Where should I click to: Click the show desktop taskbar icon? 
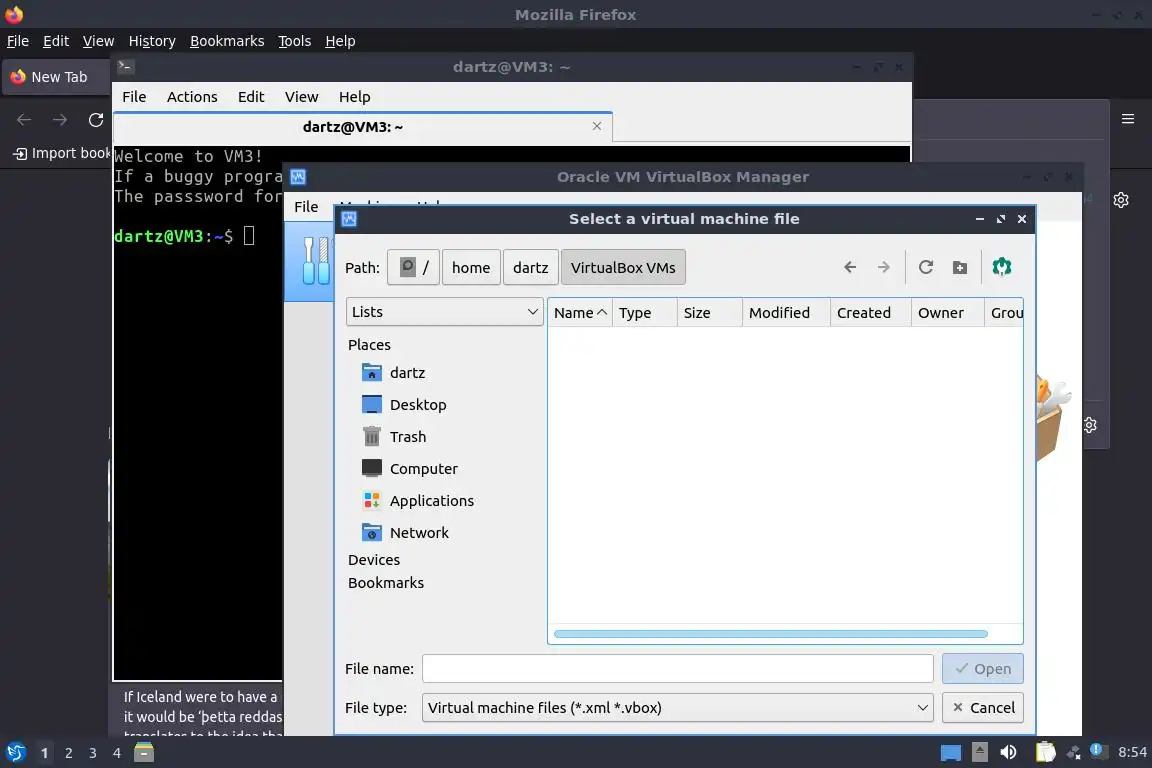(x=951, y=753)
